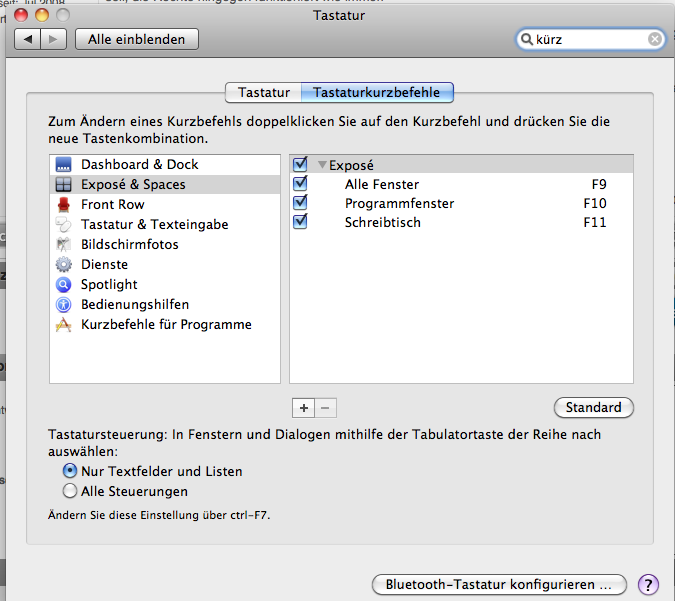This screenshot has height=601, width=675.
Task: Click the Tastatur & Texteingabe icon
Action: tap(64, 225)
